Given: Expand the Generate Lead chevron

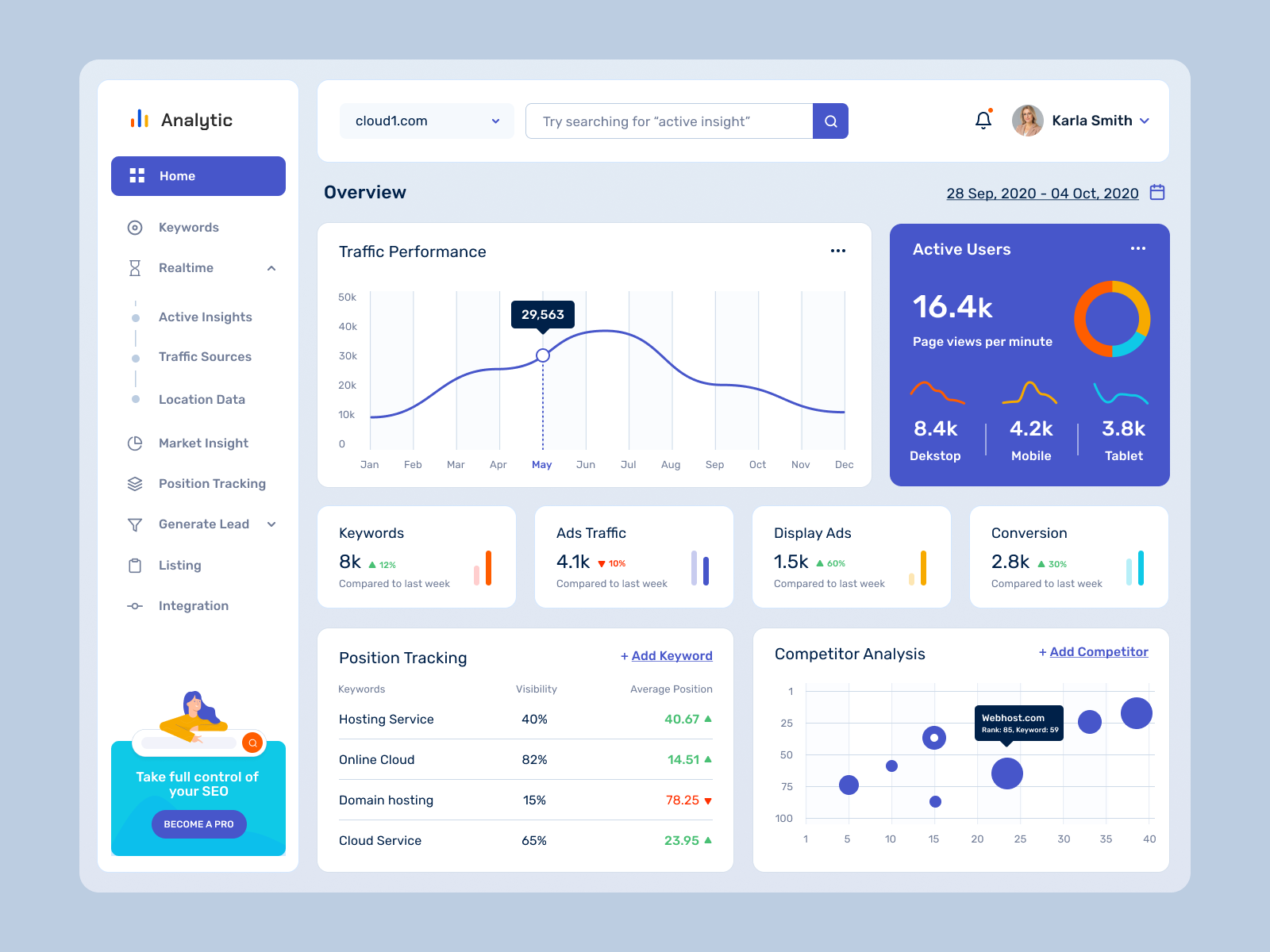Looking at the screenshot, I should click(271, 524).
